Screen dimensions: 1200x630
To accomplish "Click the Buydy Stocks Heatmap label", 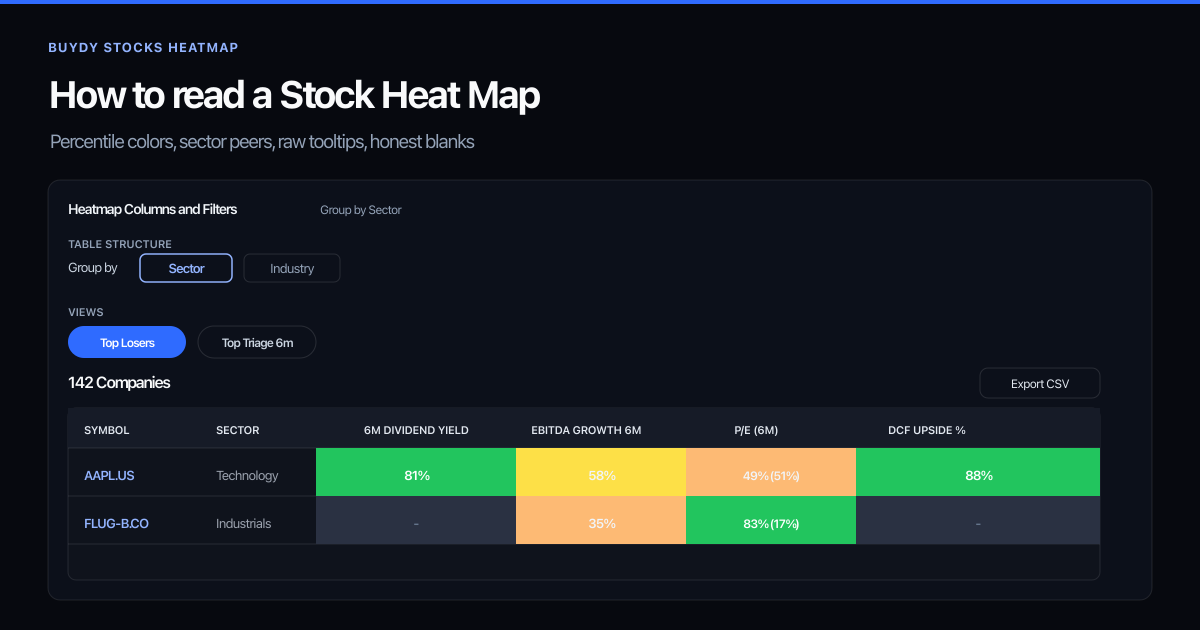I will 143,47.
